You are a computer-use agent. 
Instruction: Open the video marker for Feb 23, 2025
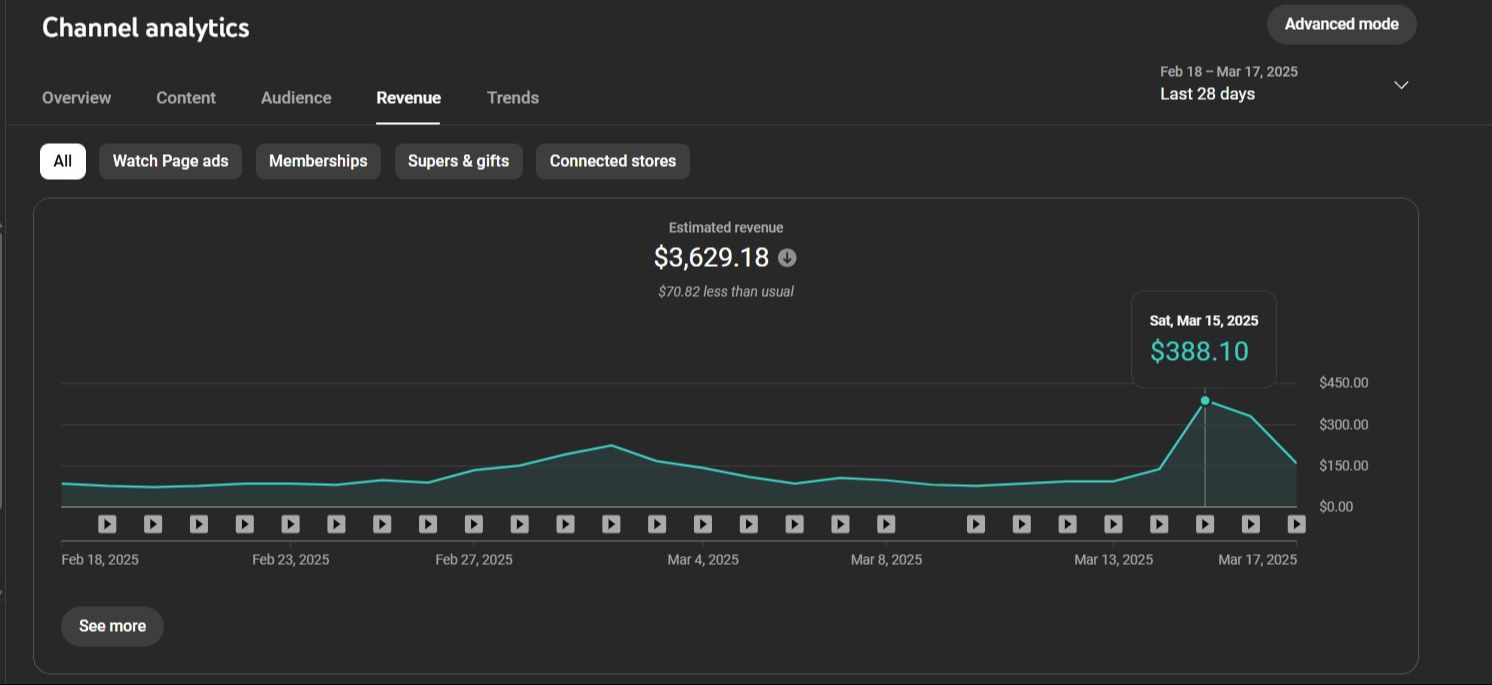point(290,524)
